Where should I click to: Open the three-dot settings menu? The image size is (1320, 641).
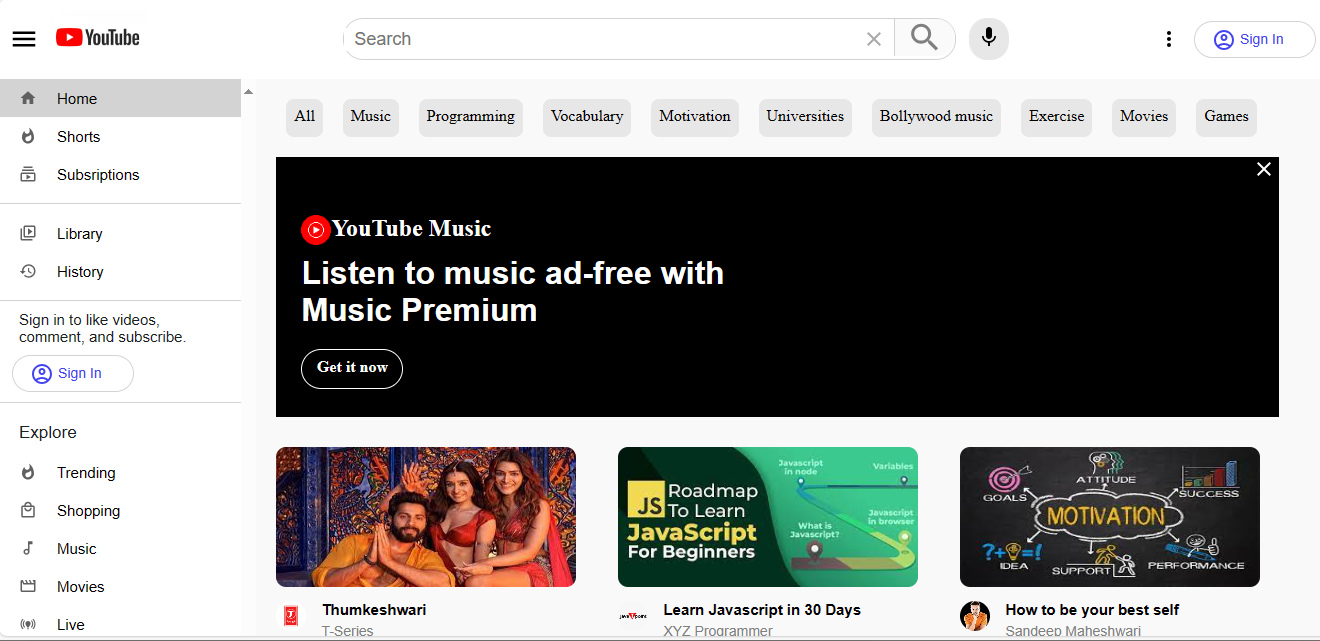tap(1168, 39)
